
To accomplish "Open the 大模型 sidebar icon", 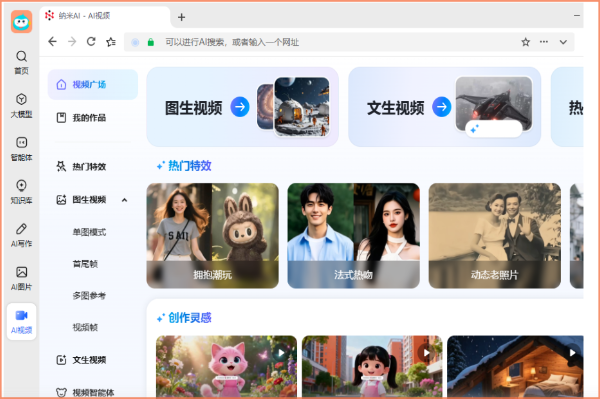I will (21, 99).
